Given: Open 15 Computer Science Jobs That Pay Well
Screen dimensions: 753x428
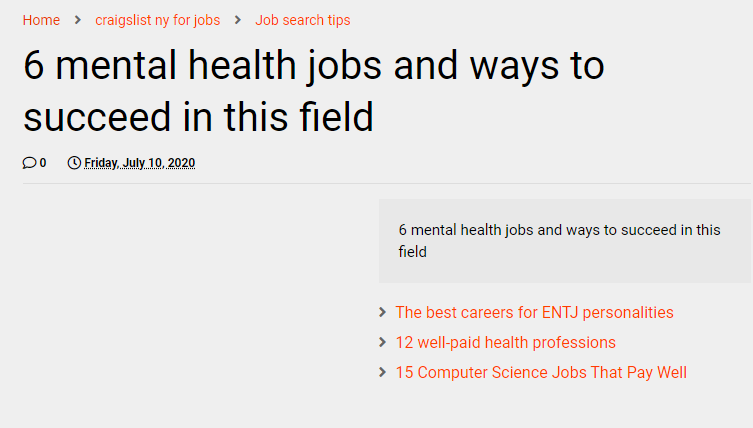Looking at the screenshot, I should point(541,373).
